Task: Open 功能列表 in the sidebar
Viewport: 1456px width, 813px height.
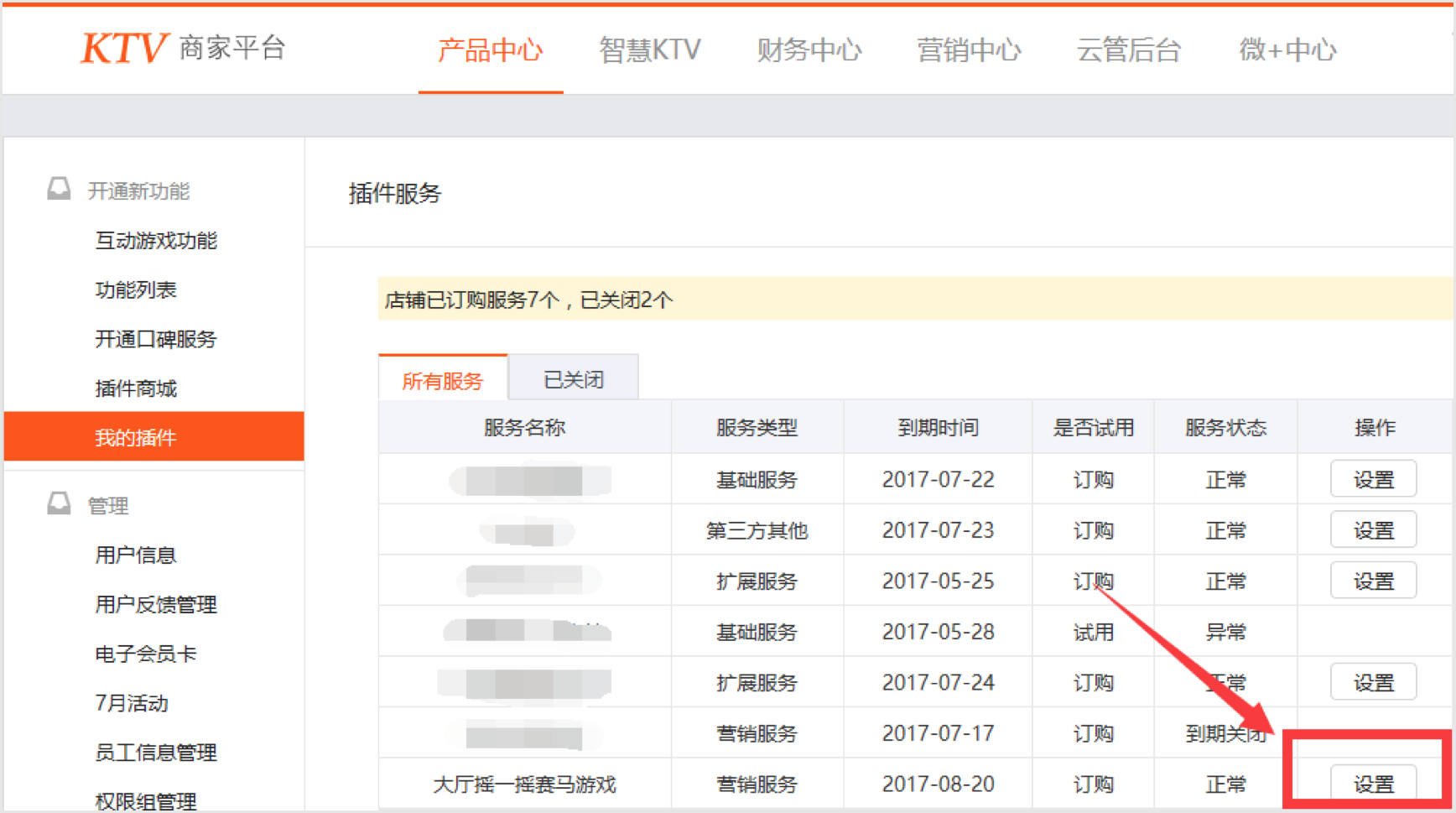Action: [x=136, y=290]
